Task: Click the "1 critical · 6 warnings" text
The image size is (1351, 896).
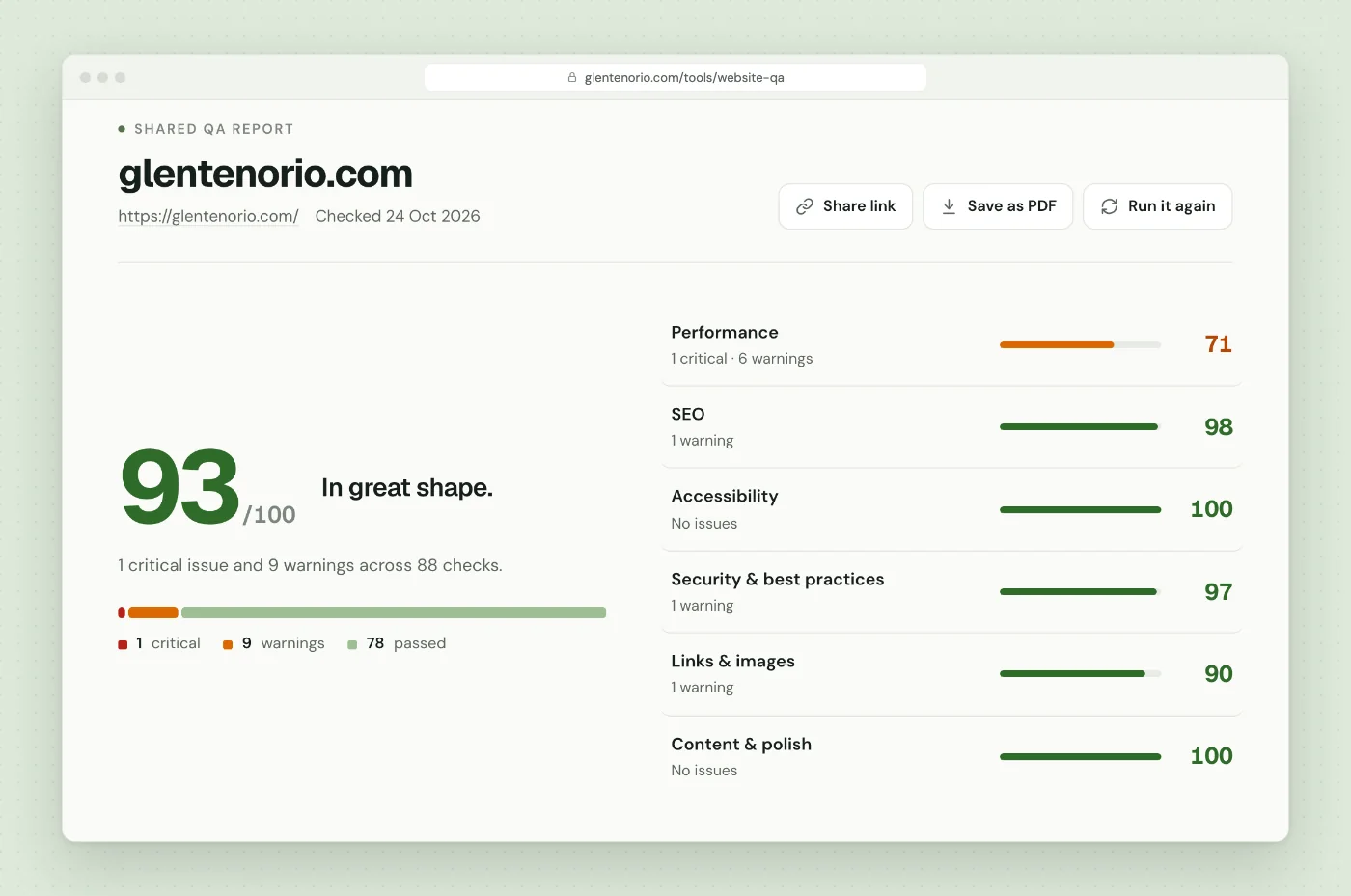Action: (x=742, y=359)
